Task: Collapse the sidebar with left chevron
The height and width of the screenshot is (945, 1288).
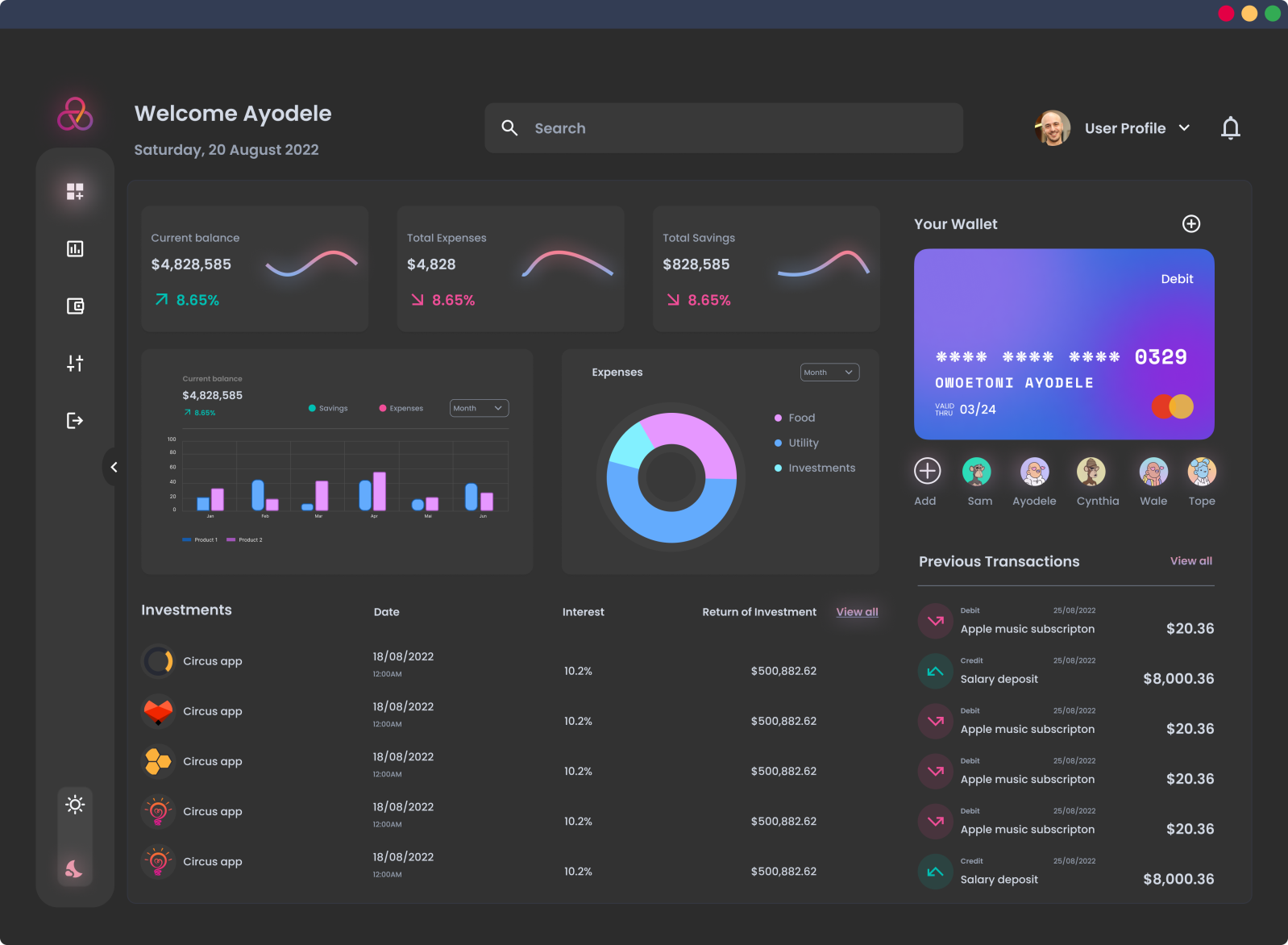Action: [114, 467]
